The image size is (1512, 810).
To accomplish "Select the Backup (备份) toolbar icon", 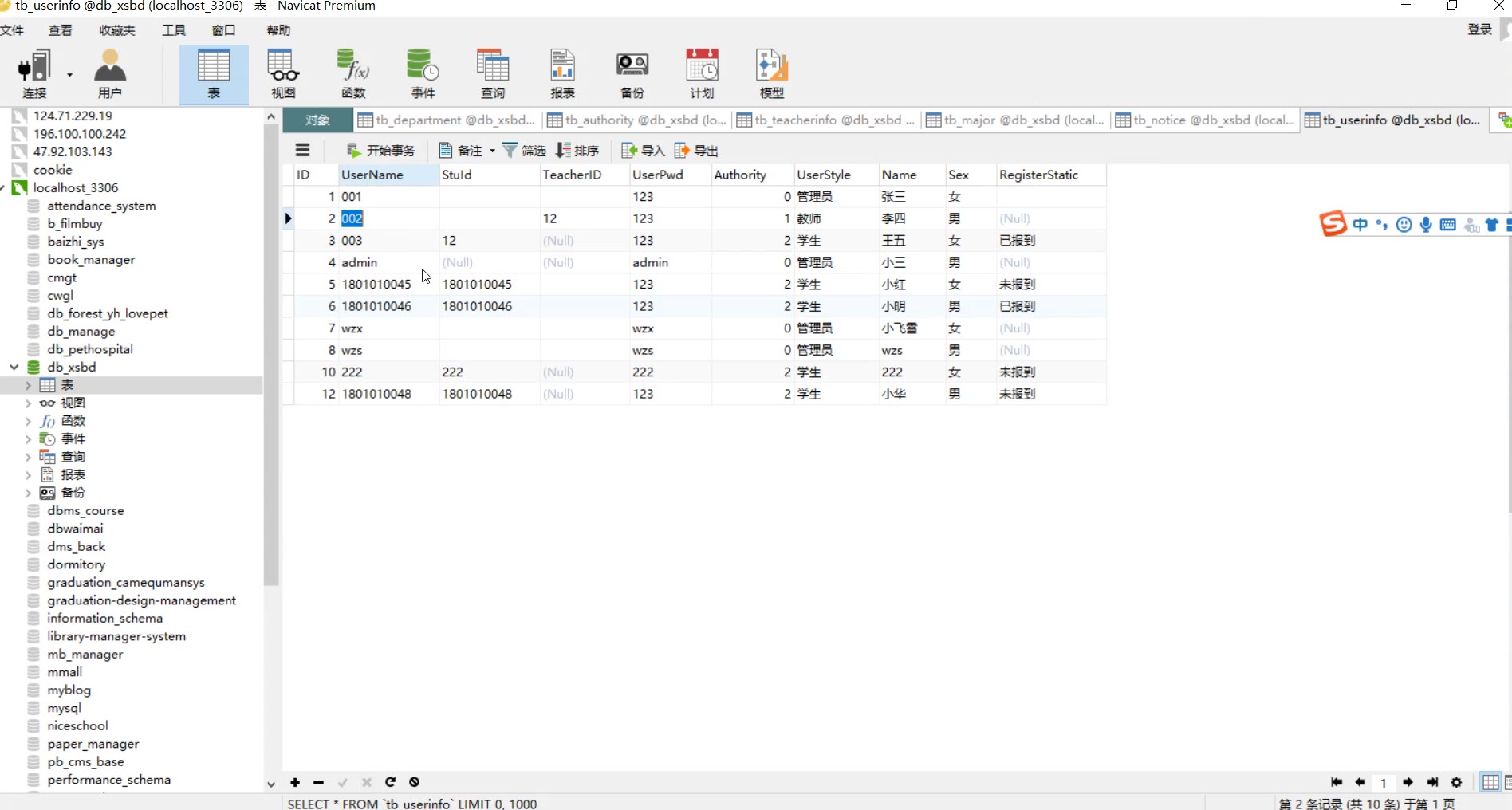I will (x=632, y=73).
